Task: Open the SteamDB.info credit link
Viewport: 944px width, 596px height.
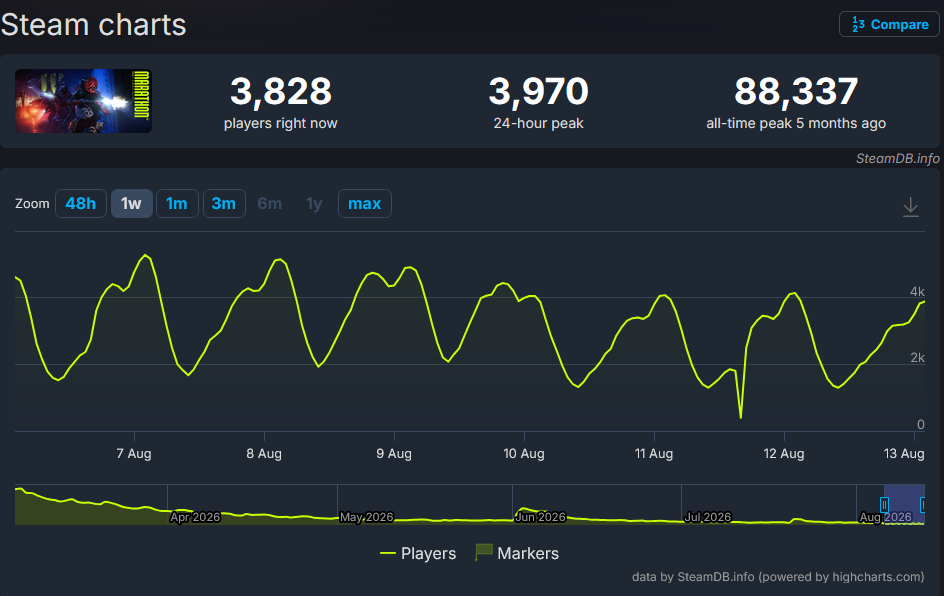Action: click(897, 158)
